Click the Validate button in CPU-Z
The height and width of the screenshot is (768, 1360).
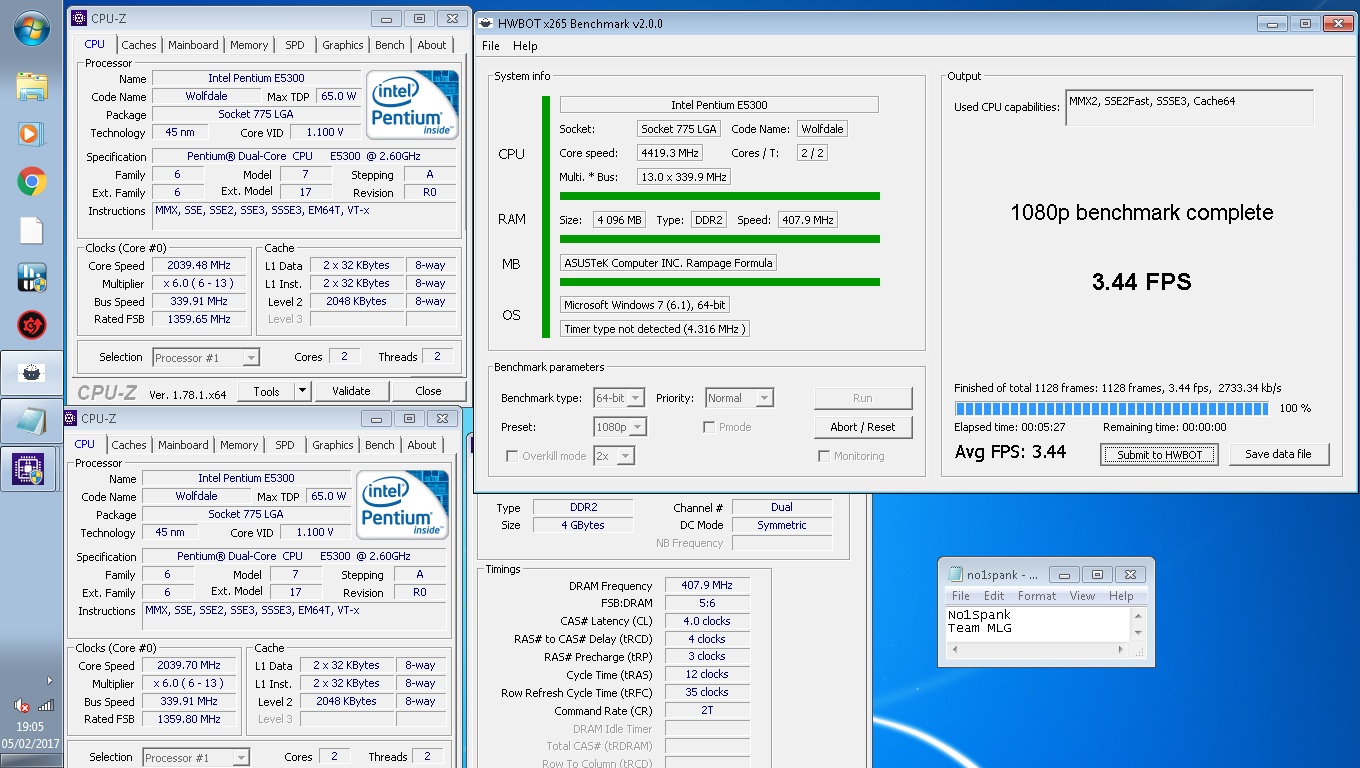tap(351, 391)
